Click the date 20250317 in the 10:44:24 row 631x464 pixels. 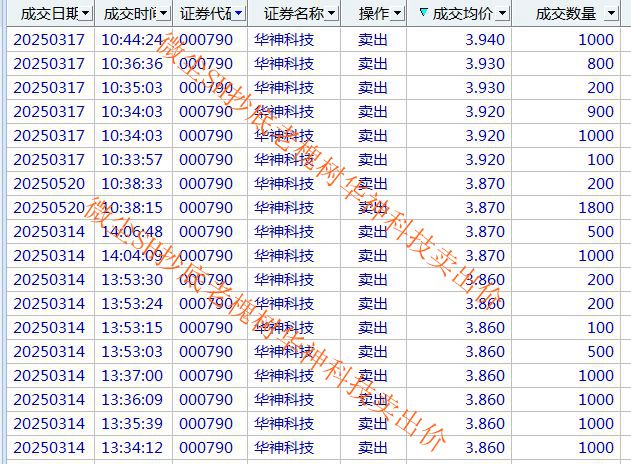(49, 39)
